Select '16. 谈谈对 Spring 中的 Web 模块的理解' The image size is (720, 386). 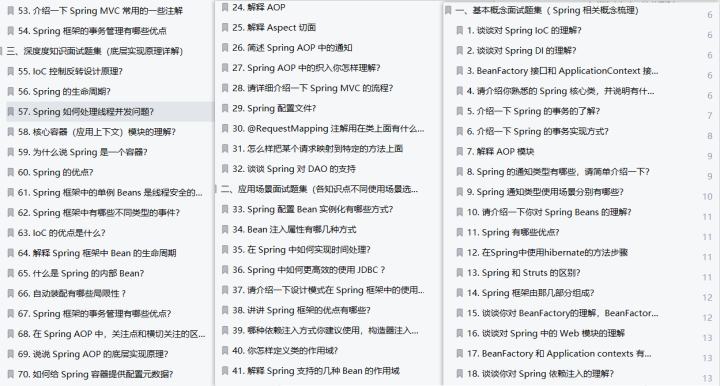546,333
